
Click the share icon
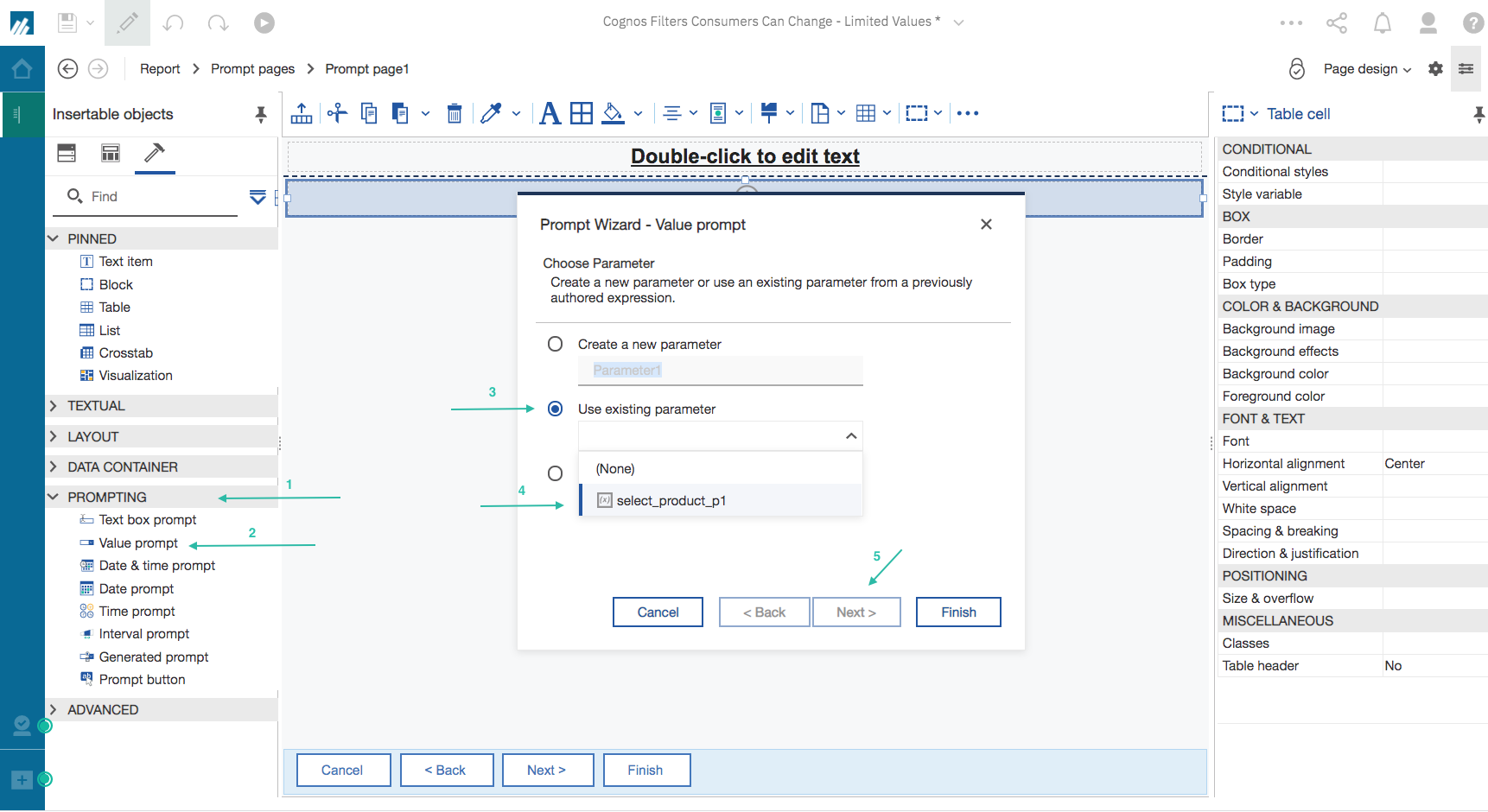coord(1337,22)
